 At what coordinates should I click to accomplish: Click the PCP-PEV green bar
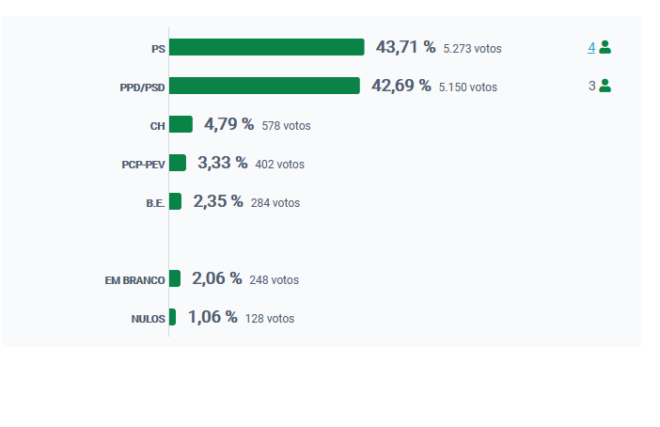coord(177,163)
